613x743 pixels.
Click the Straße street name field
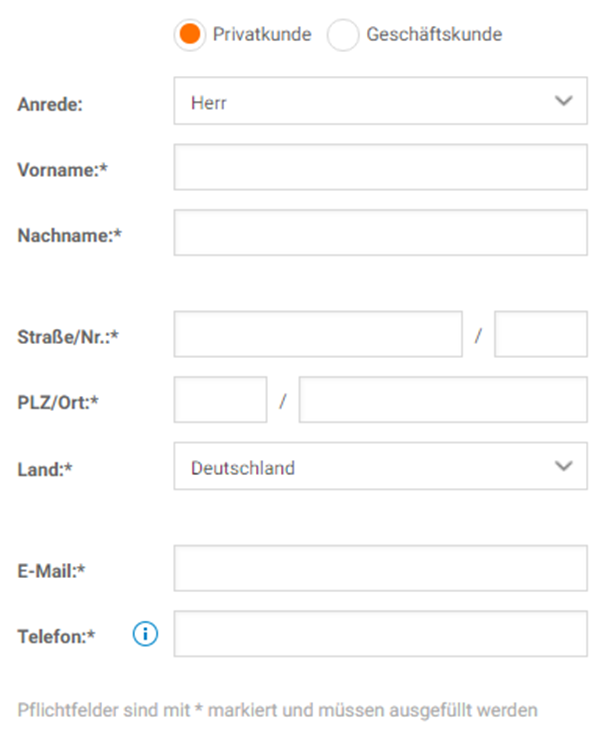(x=318, y=334)
